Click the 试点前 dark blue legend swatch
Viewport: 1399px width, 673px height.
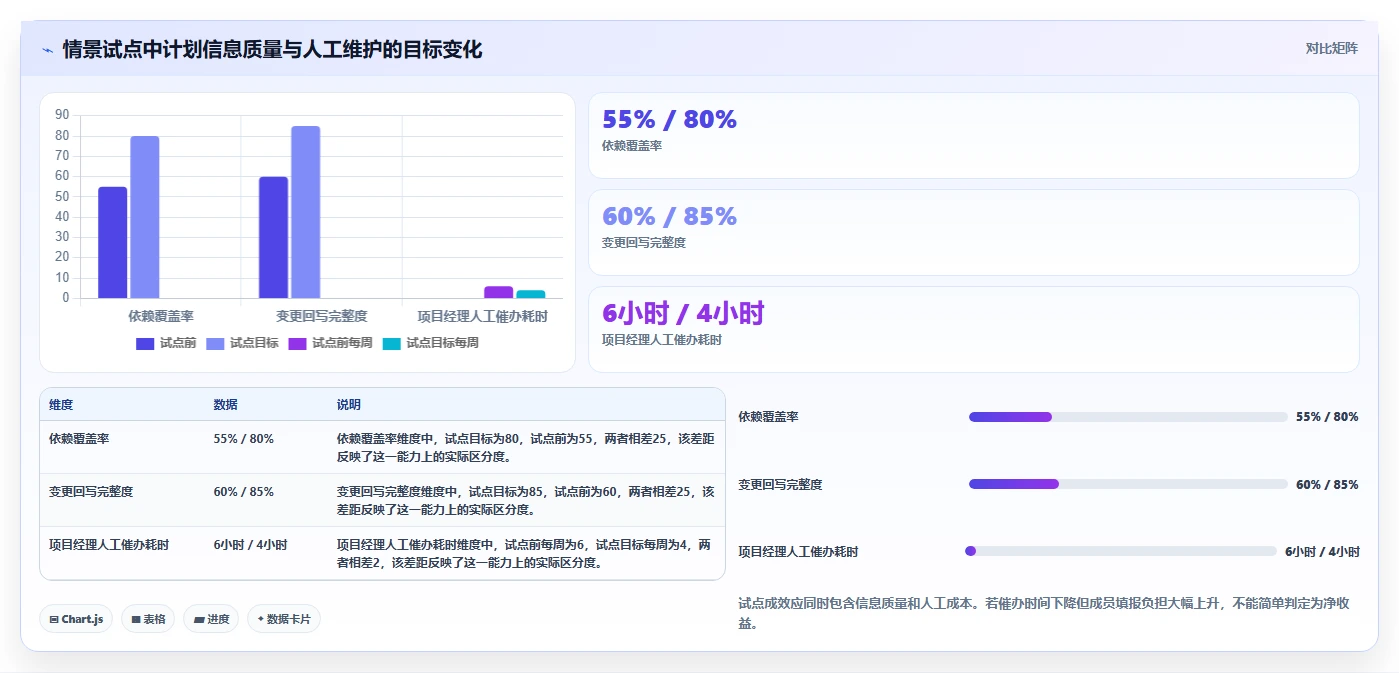(x=145, y=343)
